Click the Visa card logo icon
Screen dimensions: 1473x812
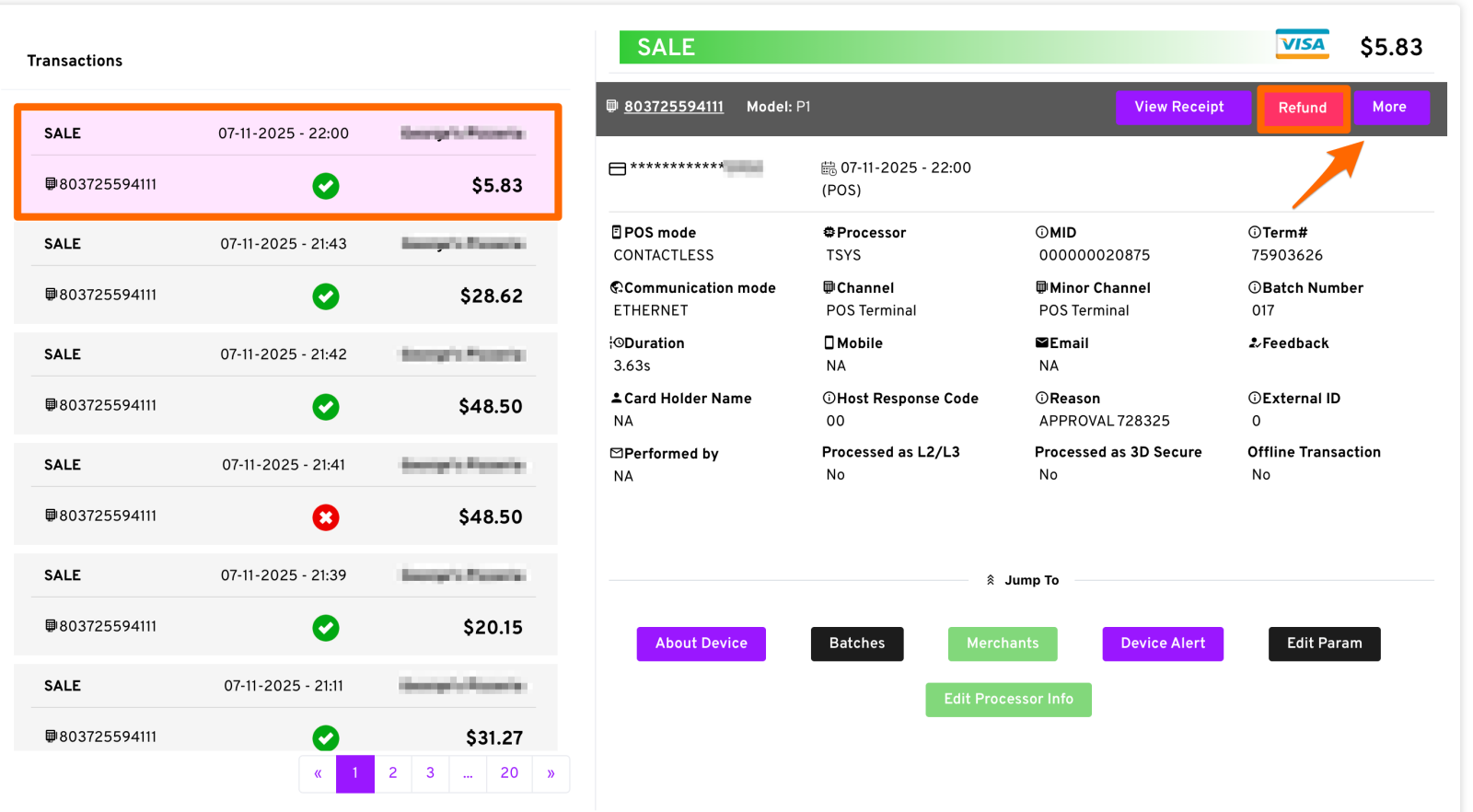pos(1302,44)
